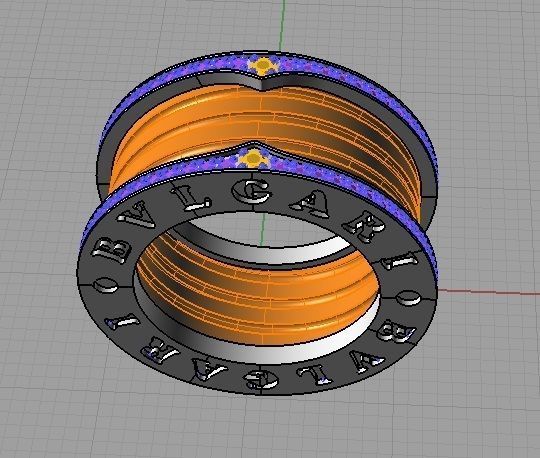This screenshot has height=458, width=540.
Task: Pick the yellow gem on the back ring rim
Action: (263, 65)
